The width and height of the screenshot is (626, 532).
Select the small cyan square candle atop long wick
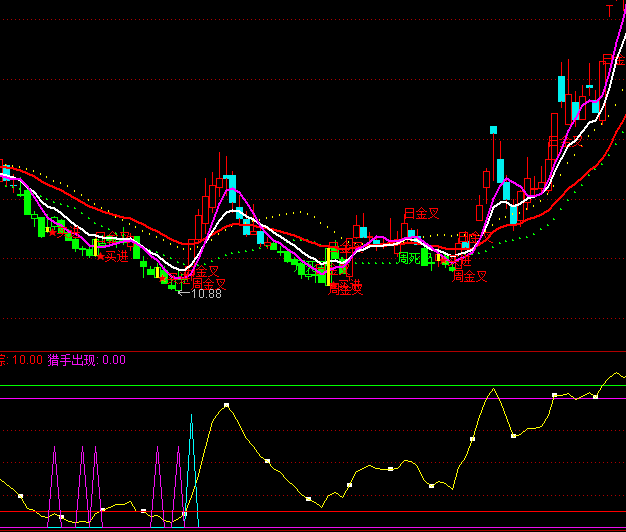pyautogui.click(x=493, y=129)
